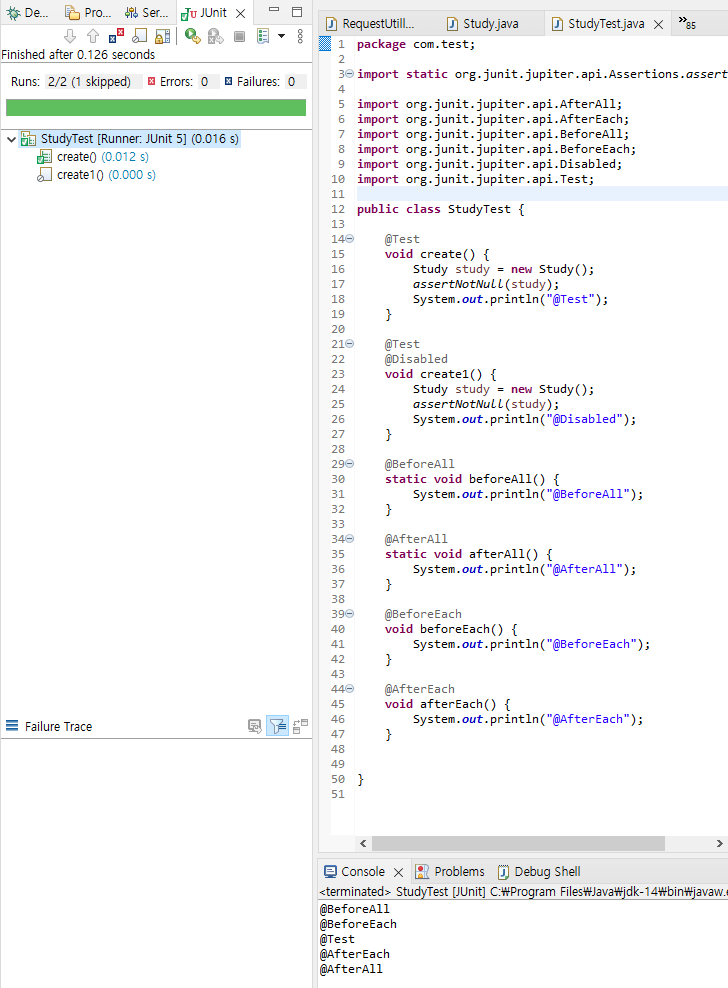The height and width of the screenshot is (988, 728).
Task: Click @AfterAll output line in console
Action: click(351, 969)
